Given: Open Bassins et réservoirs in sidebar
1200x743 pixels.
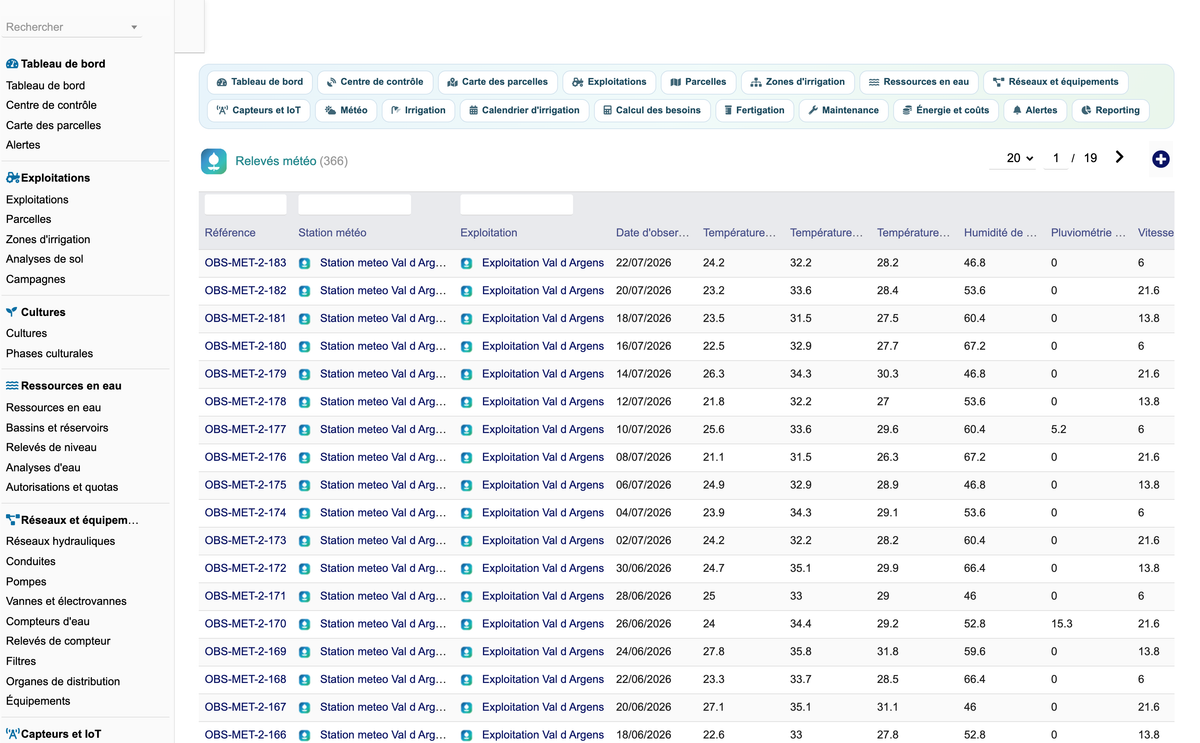Looking at the screenshot, I should (x=57, y=428).
